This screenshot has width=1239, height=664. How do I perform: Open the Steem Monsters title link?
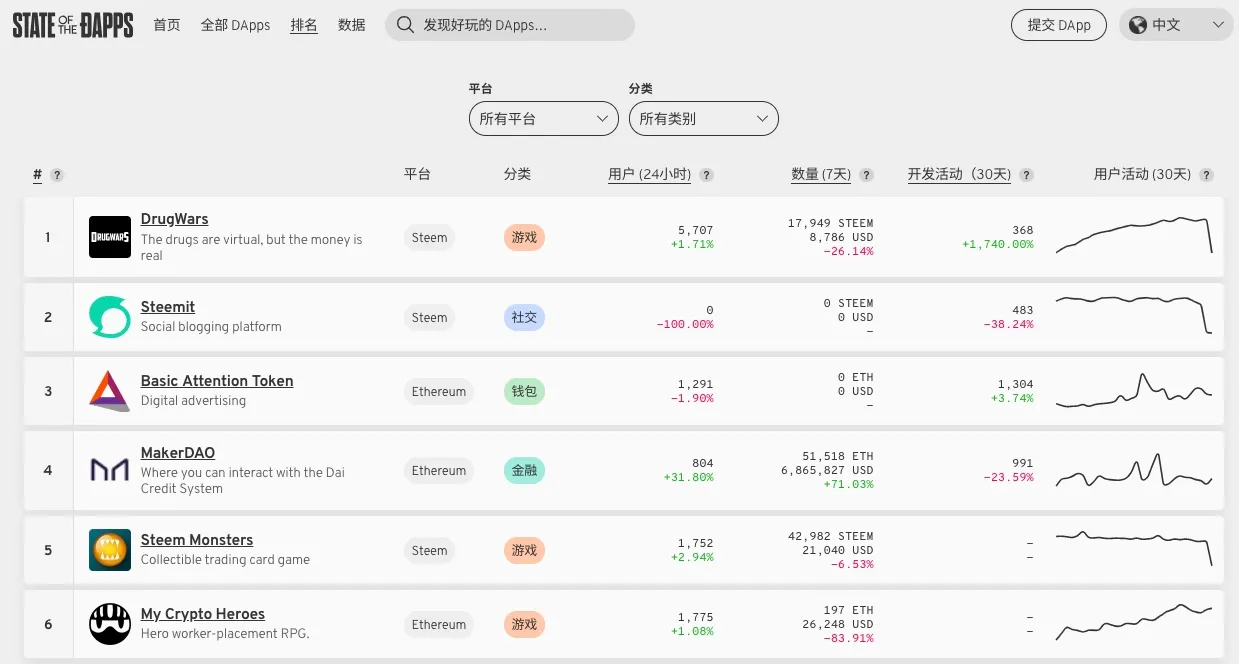[x=197, y=540]
